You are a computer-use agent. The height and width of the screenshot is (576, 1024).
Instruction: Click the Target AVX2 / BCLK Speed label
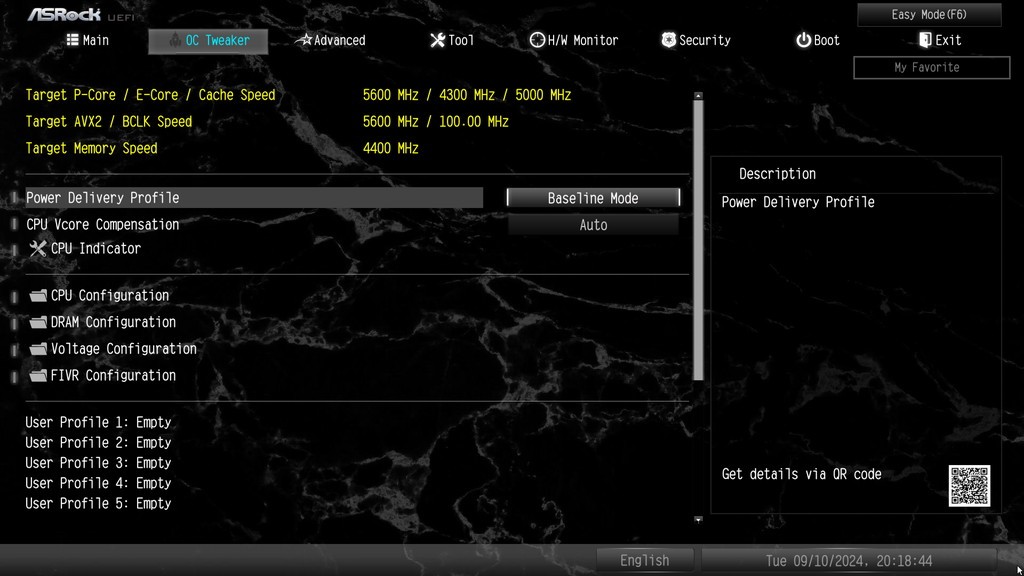(108, 122)
